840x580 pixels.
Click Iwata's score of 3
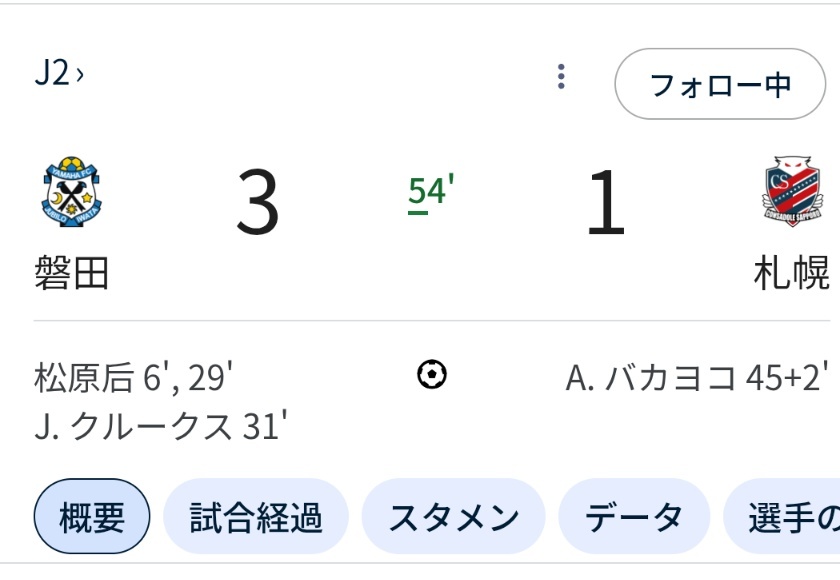pyautogui.click(x=258, y=201)
